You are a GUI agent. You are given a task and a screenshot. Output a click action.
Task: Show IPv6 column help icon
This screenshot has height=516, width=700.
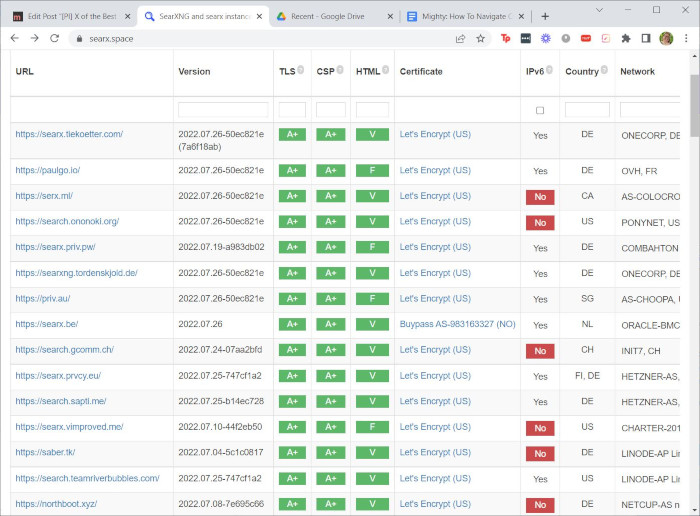550,70
